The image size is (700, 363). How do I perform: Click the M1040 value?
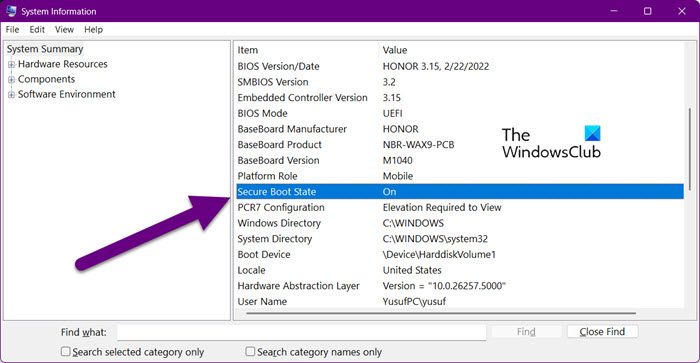(x=397, y=160)
